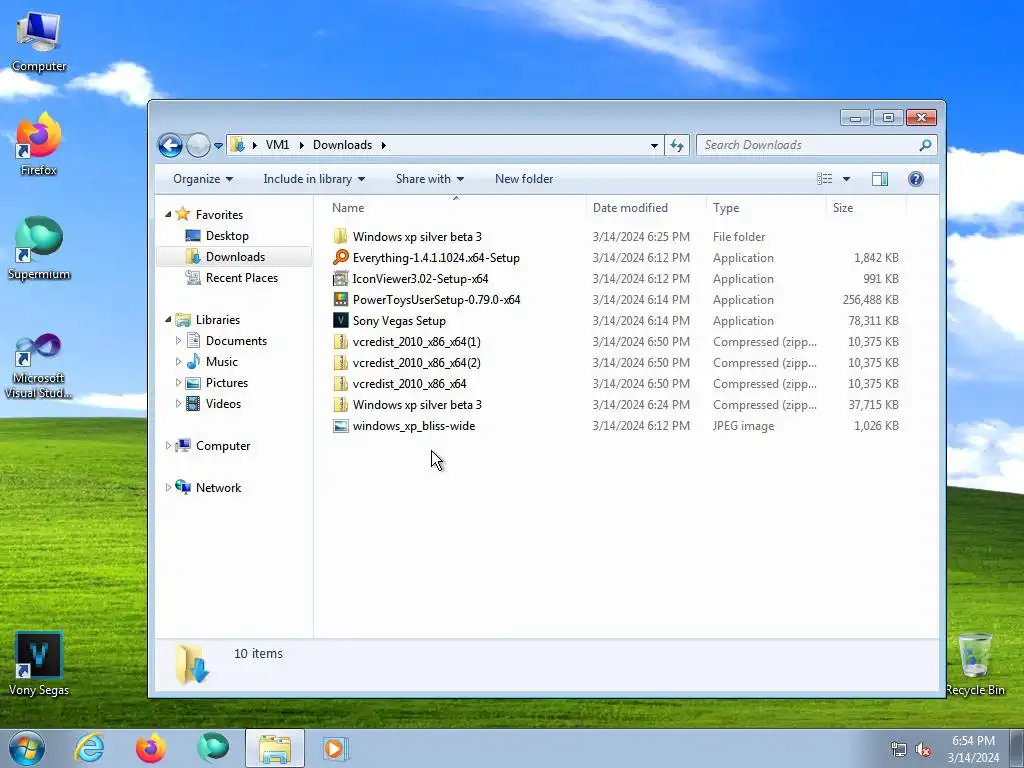Select the vcredist_2010_x86_x64 file name
1024x768 pixels.
(x=409, y=383)
